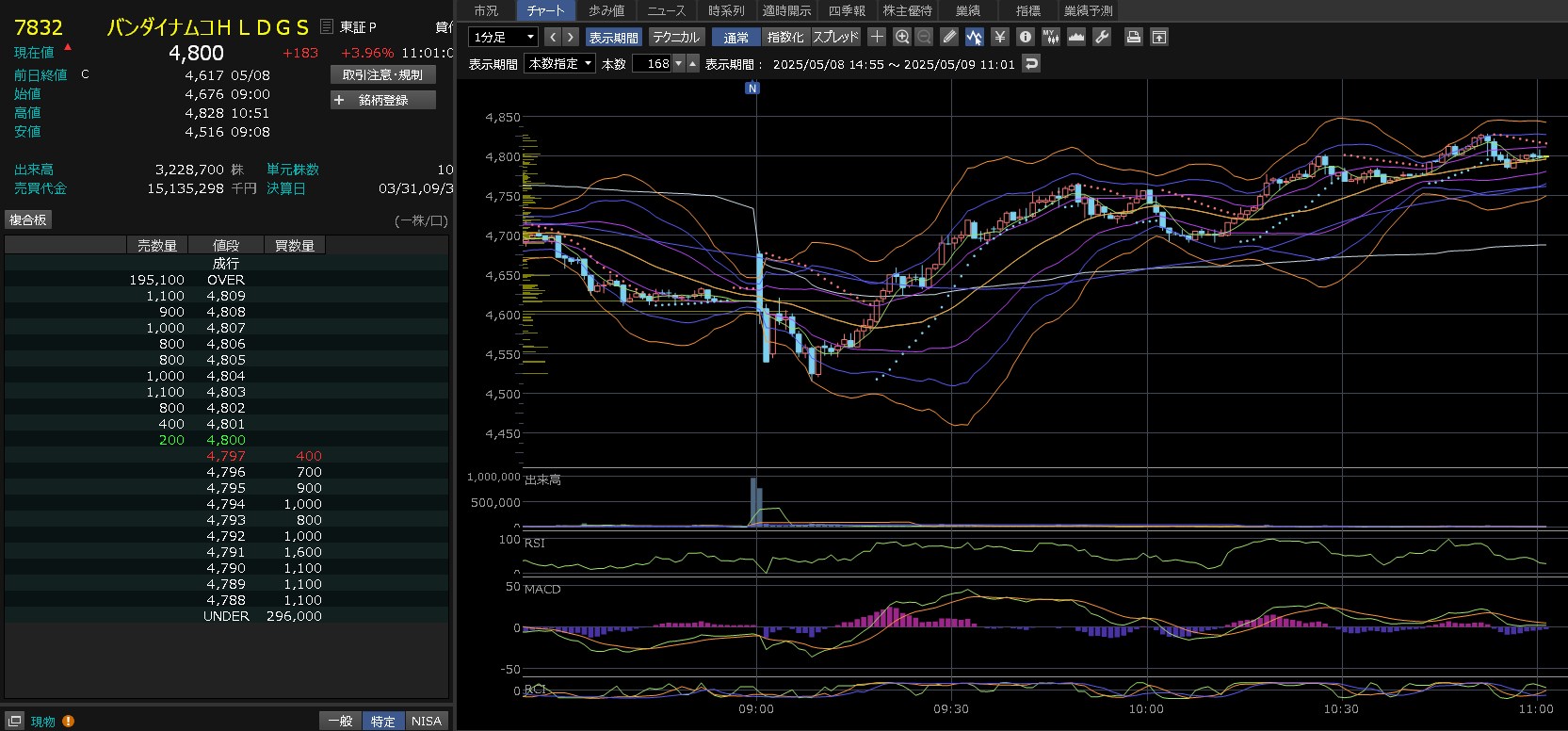Select the pencil drawing tool
The height and width of the screenshot is (731, 1568).
pyautogui.click(x=949, y=37)
